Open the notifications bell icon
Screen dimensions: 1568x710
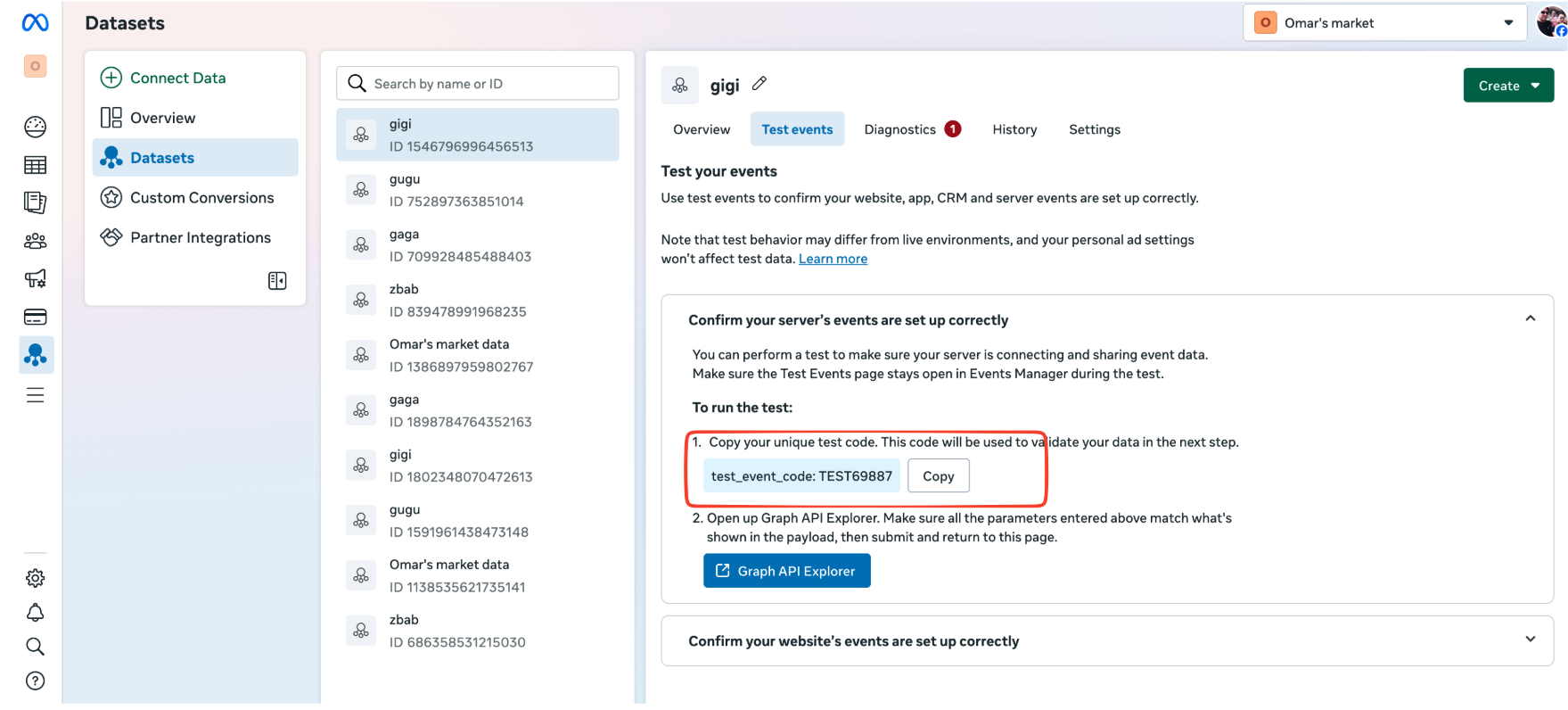click(35, 613)
